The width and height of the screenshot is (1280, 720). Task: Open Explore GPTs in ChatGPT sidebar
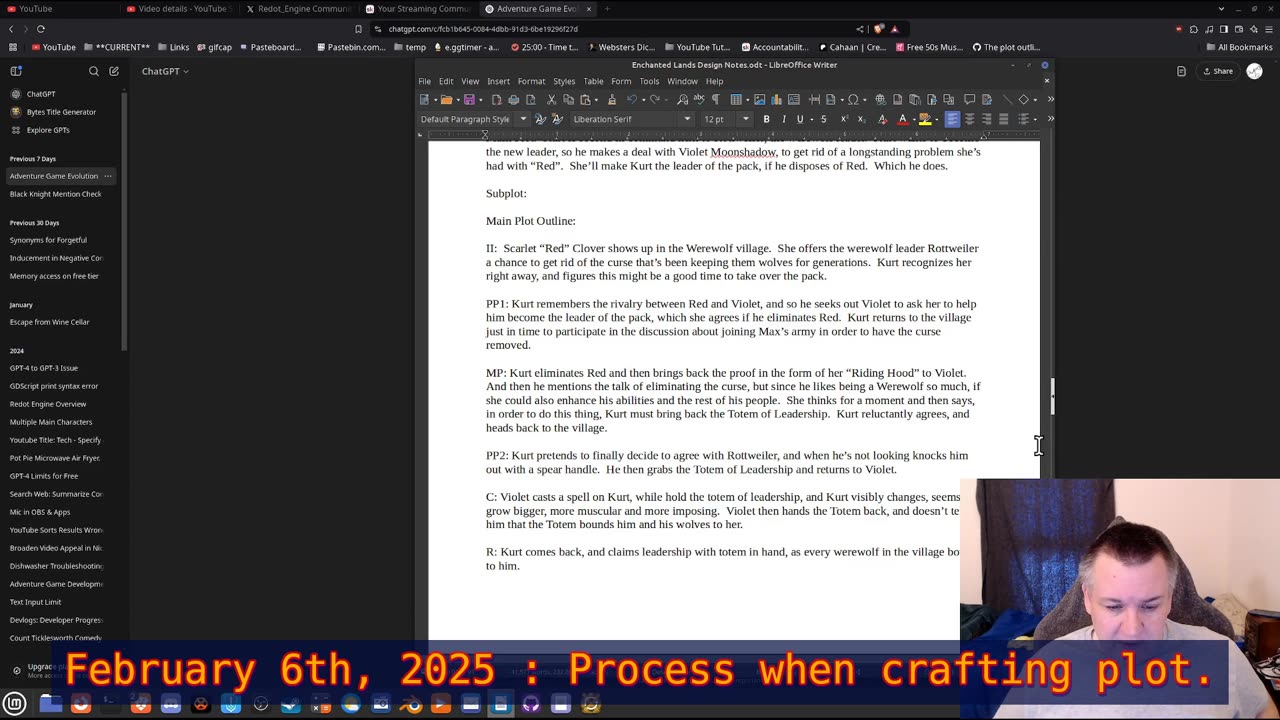click(x=48, y=130)
